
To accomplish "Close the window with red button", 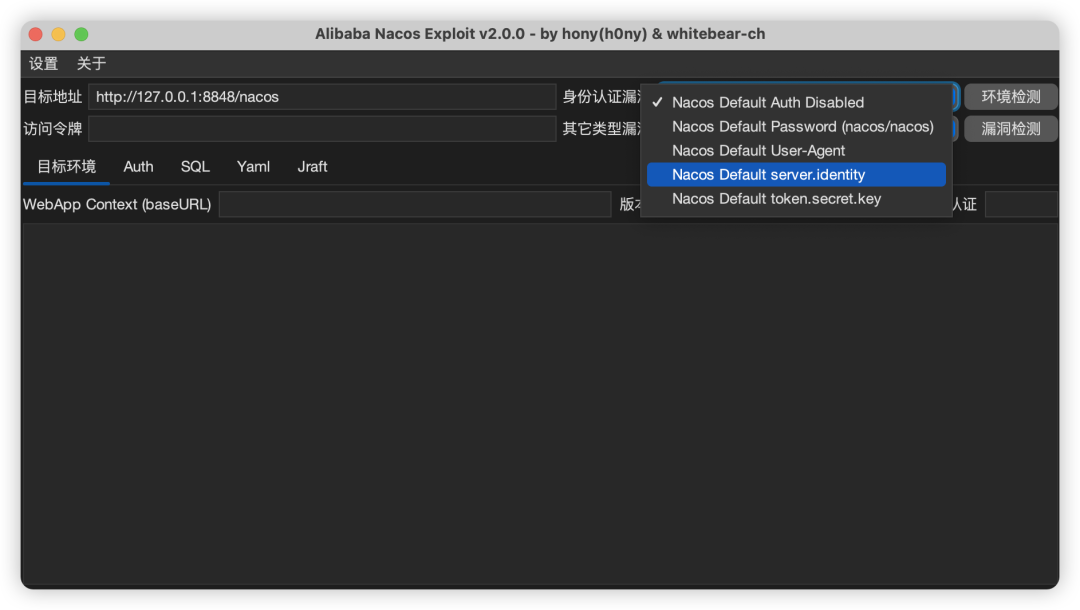I will point(36,34).
